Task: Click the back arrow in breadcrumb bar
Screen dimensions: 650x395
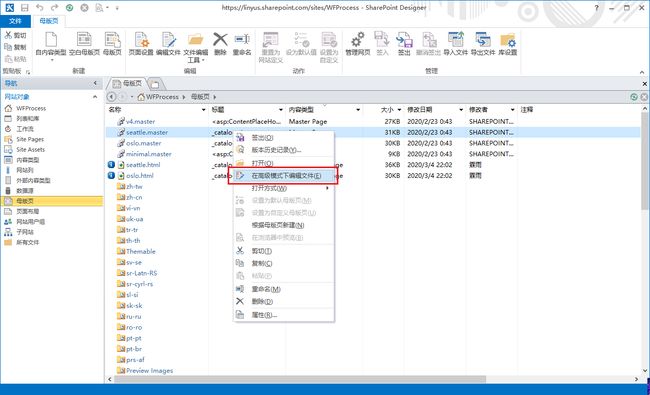Action: coord(111,97)
